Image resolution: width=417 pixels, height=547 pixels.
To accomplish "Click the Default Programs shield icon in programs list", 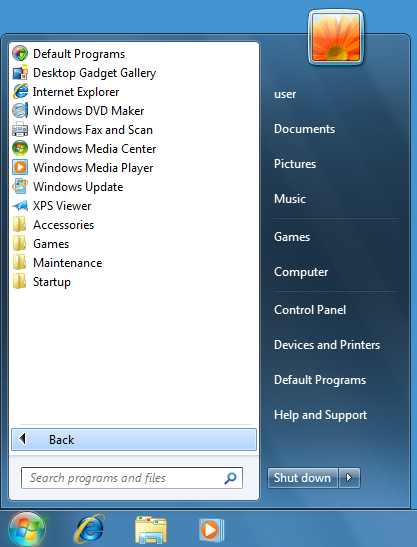I will click(20, 53).
